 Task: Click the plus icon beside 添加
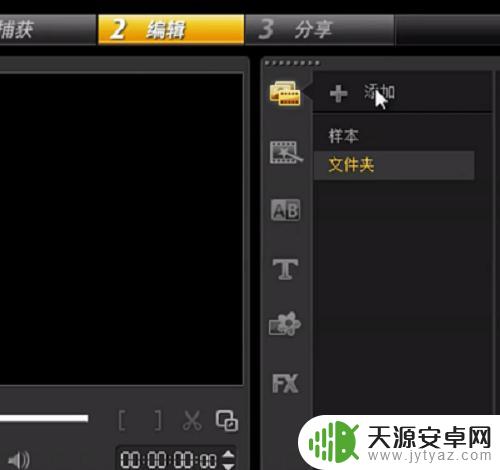coord(339,93)
